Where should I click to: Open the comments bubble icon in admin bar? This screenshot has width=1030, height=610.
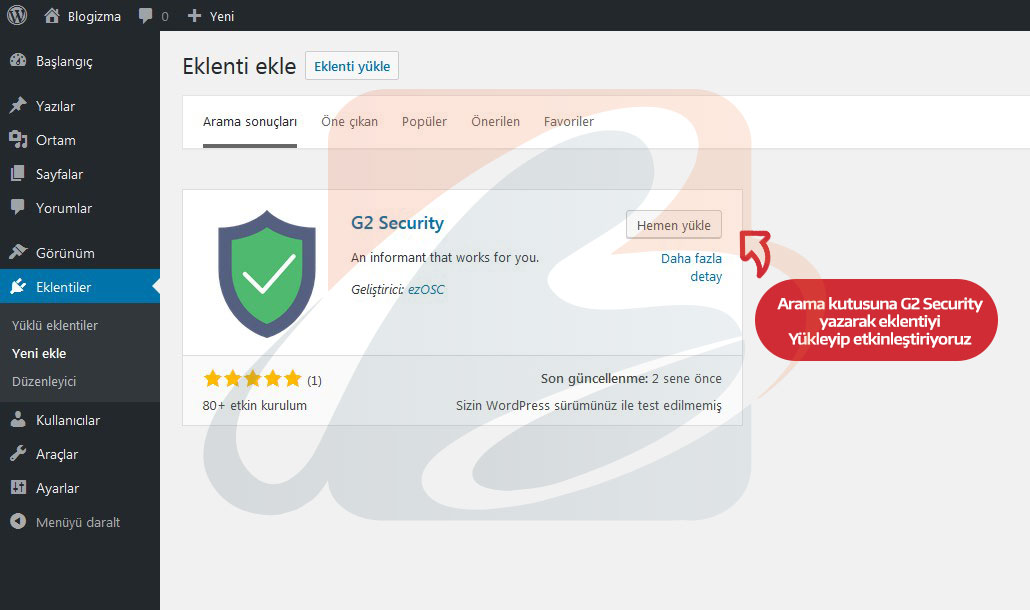[145, 16]
